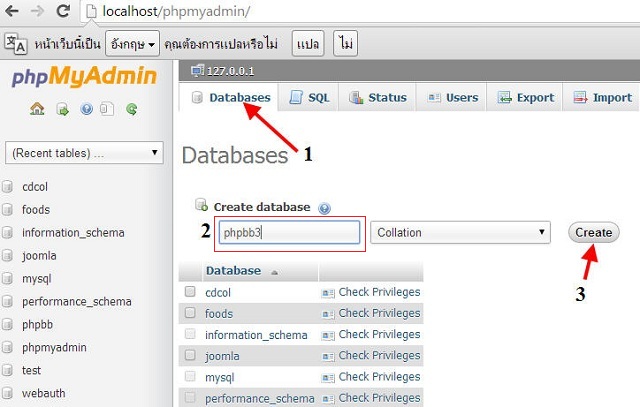Image resolution: width=640 pixels, height=407 pixels.
Task: Open foods database in the sidebar
Action: (x=36, y=210)
